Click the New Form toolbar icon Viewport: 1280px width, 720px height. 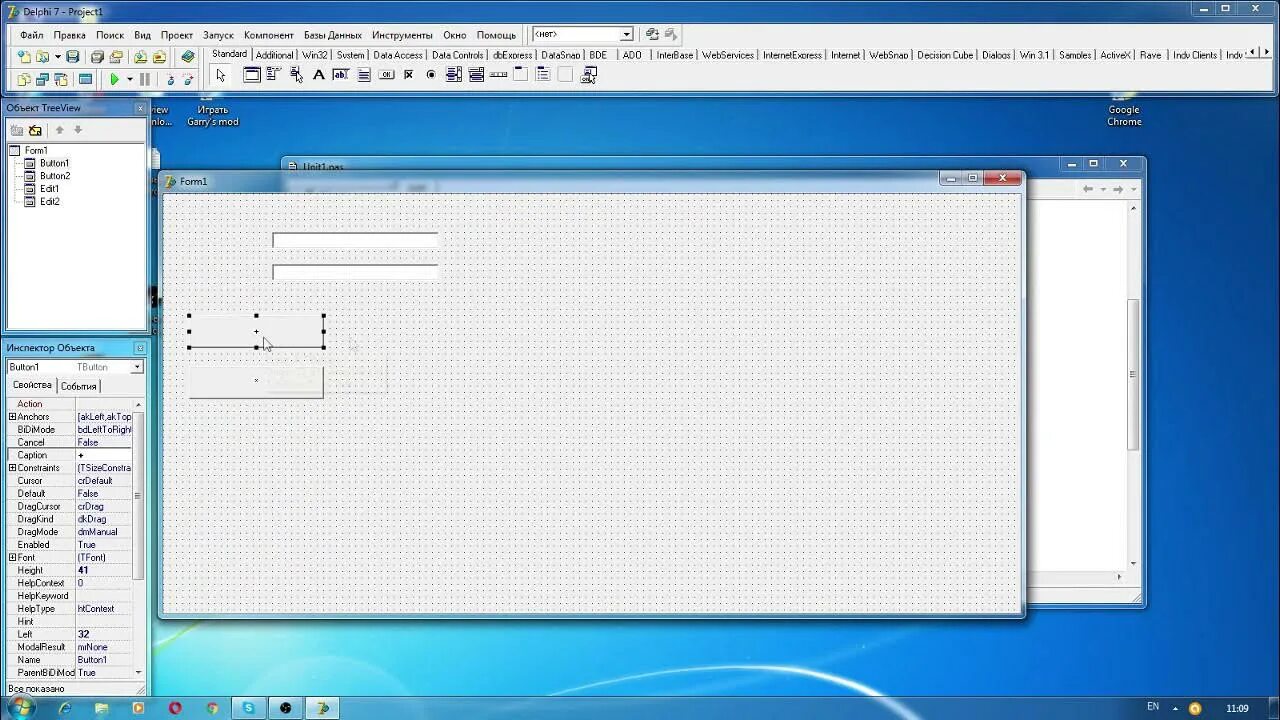pos(85,79)
